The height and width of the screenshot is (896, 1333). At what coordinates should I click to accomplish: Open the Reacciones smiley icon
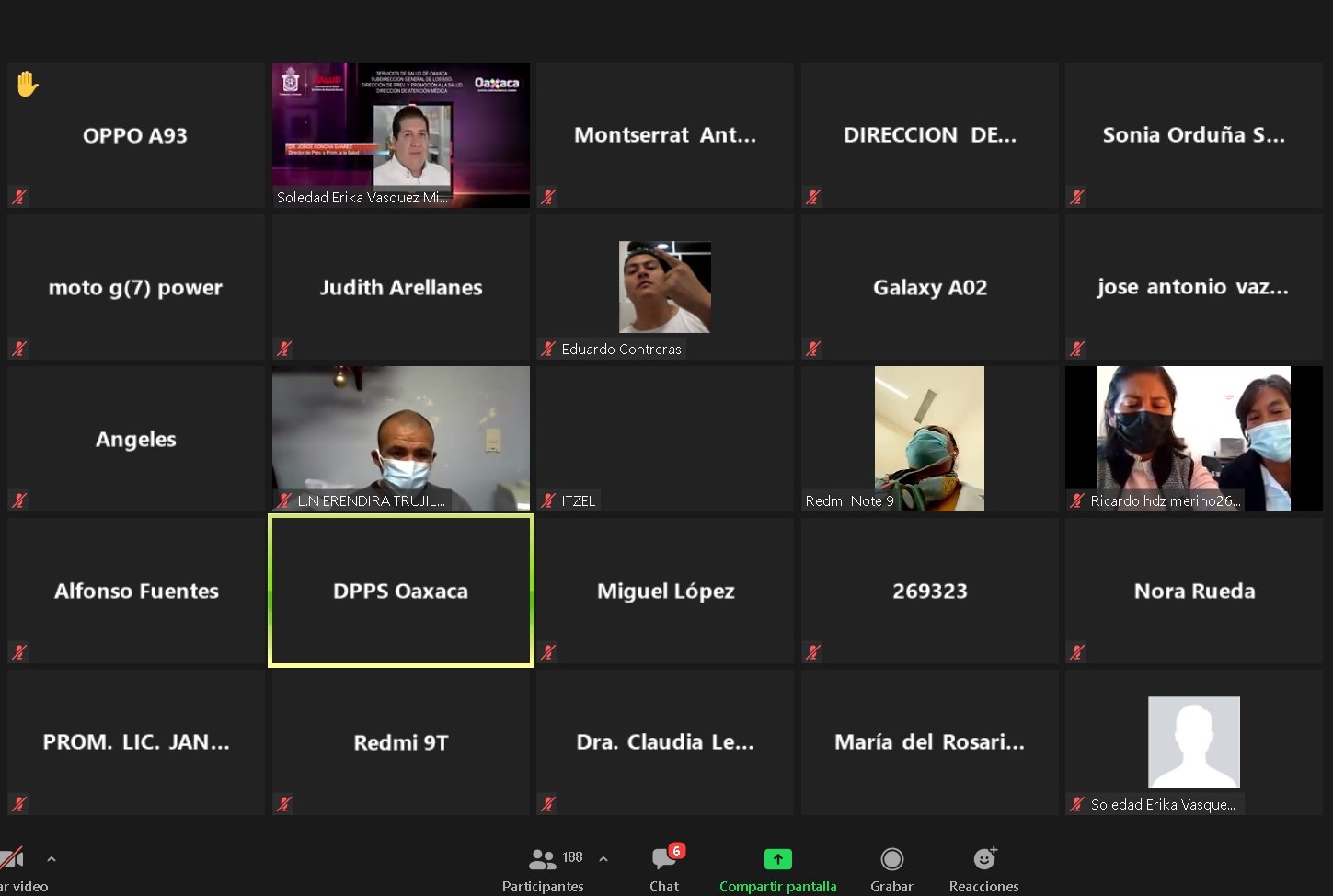point(984,858)
